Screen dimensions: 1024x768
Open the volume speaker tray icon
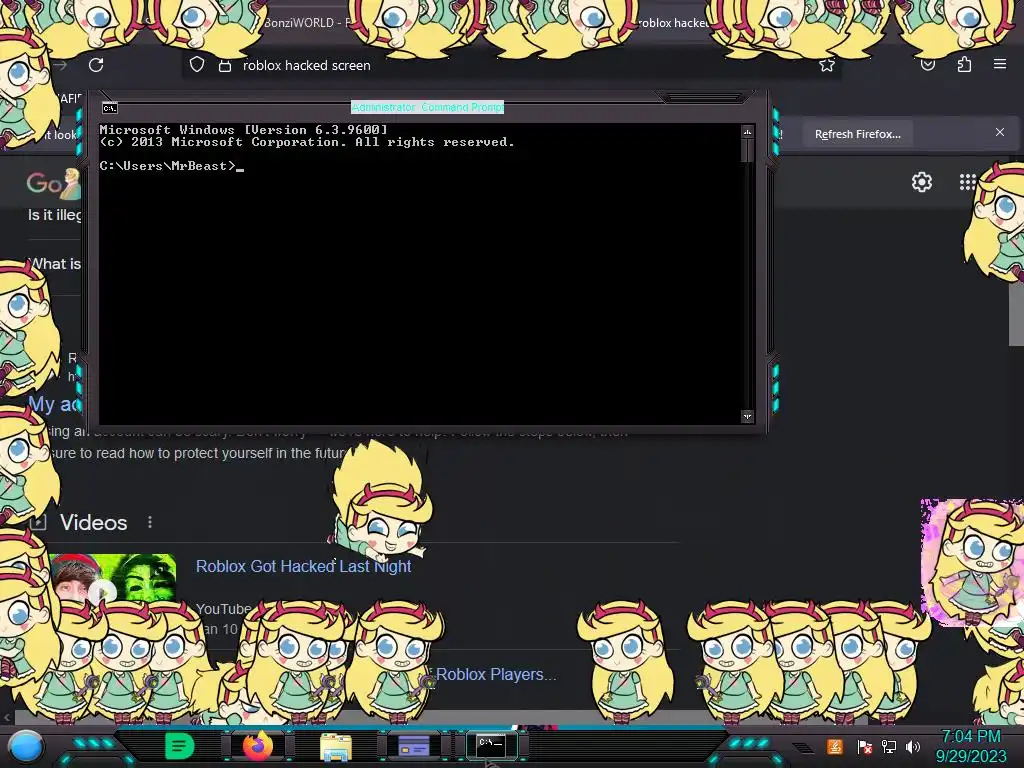(x=913, y=746)
